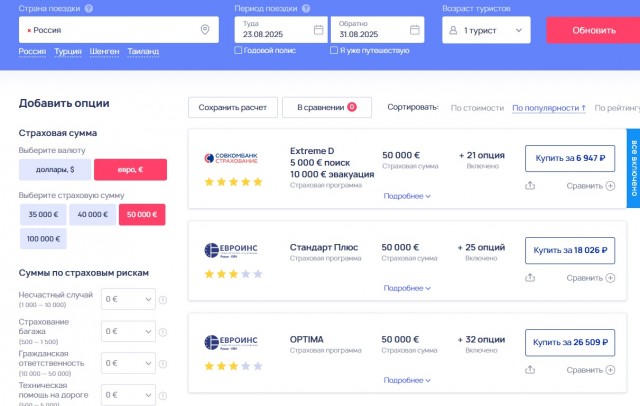Expand Подробнее for Стандарт Плюс

[407, 288]
